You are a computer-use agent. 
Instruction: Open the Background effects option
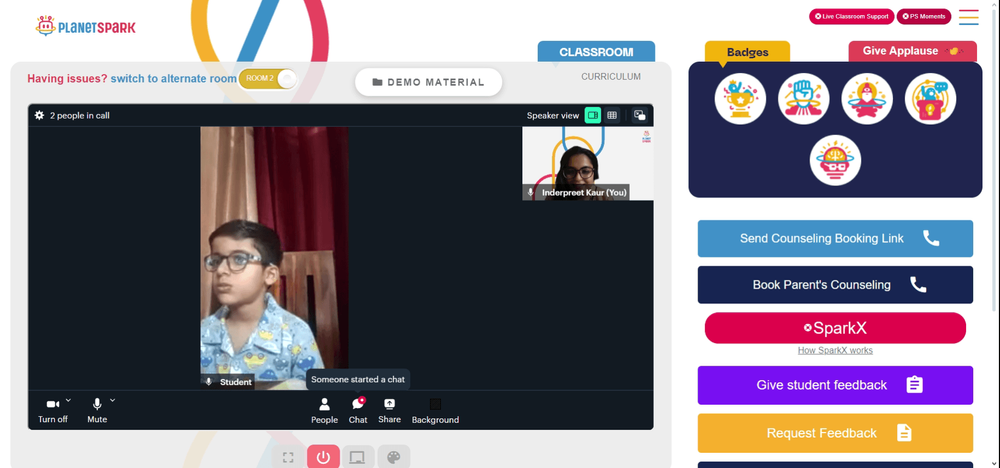pyautogui.click(x=435, y=411)
